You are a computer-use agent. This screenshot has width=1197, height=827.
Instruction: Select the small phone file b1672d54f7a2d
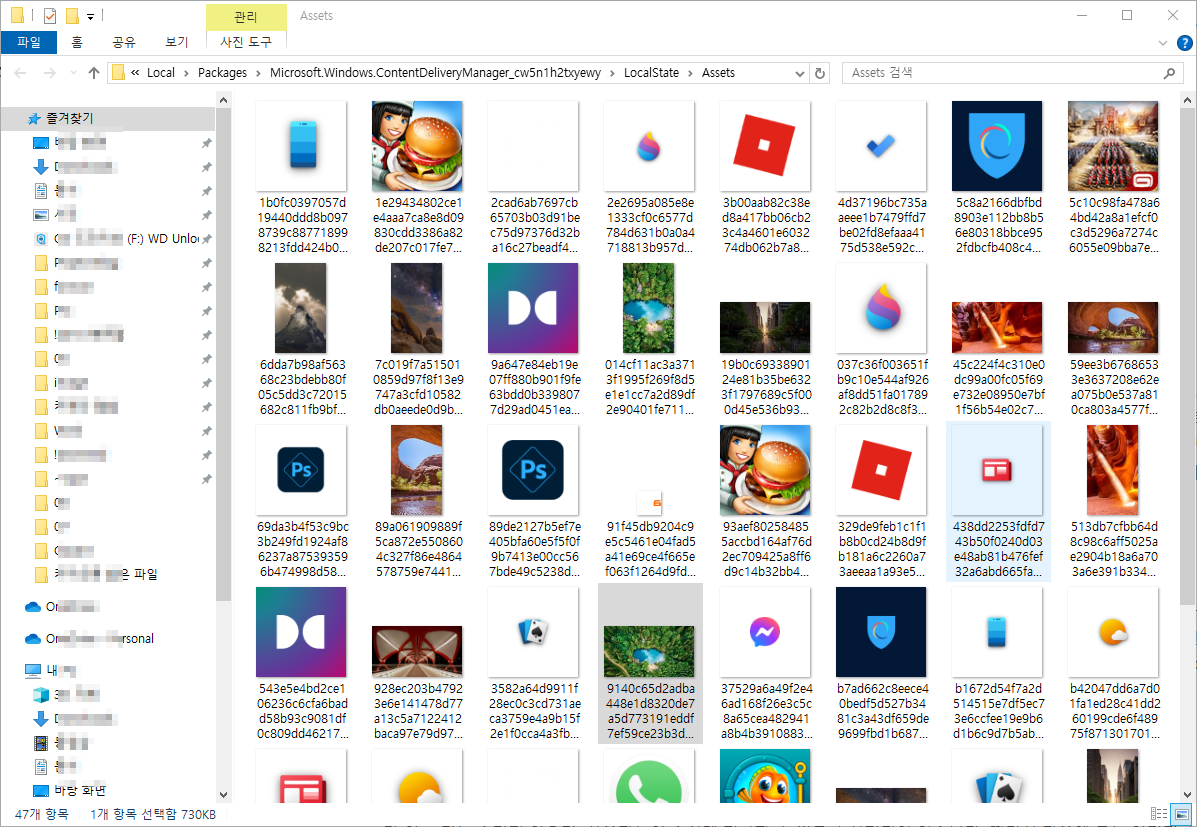coord(998,664)
